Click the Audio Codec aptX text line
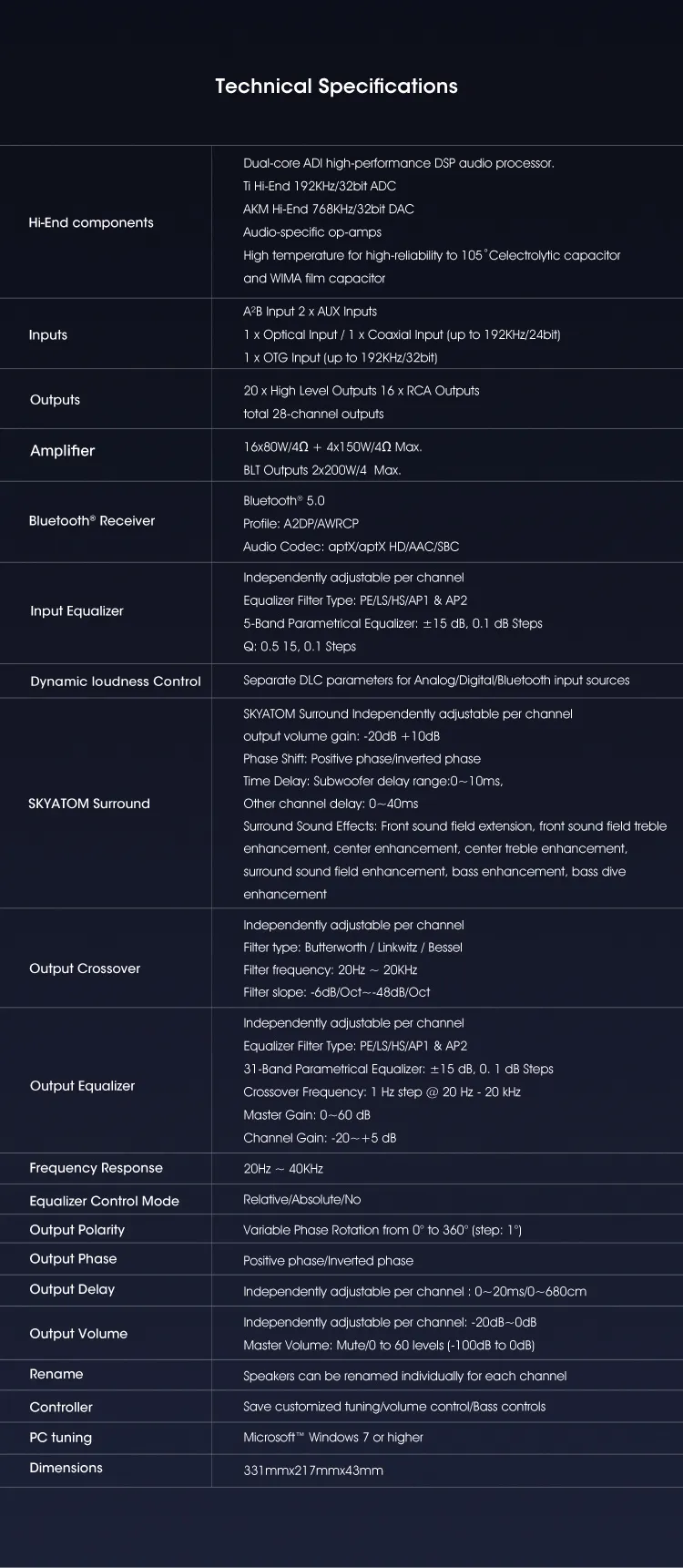683x1568 pixels. 351,547
